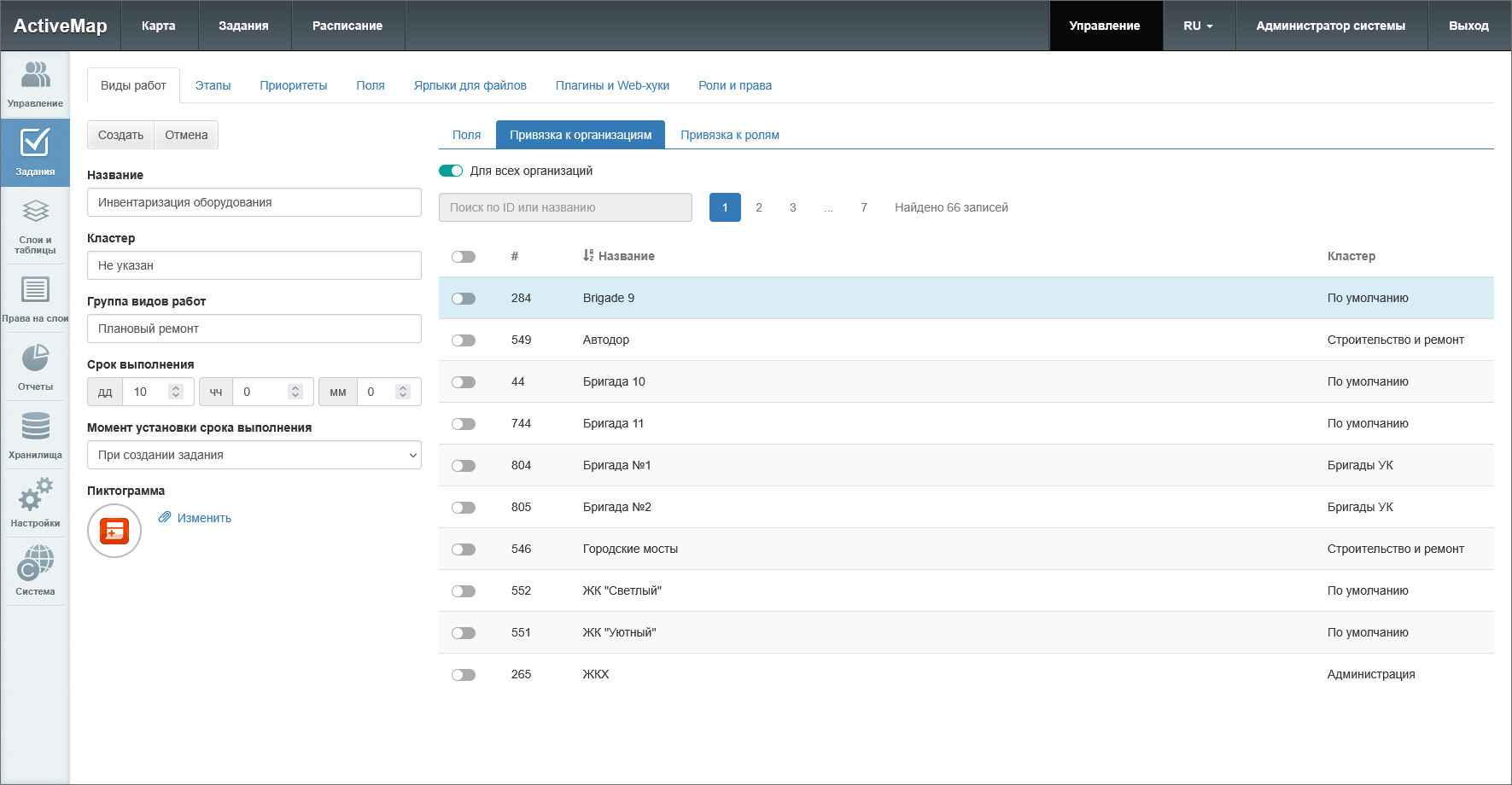
Task: Toggle the switch for Brigade 9
Action: (x=464, y=299)
